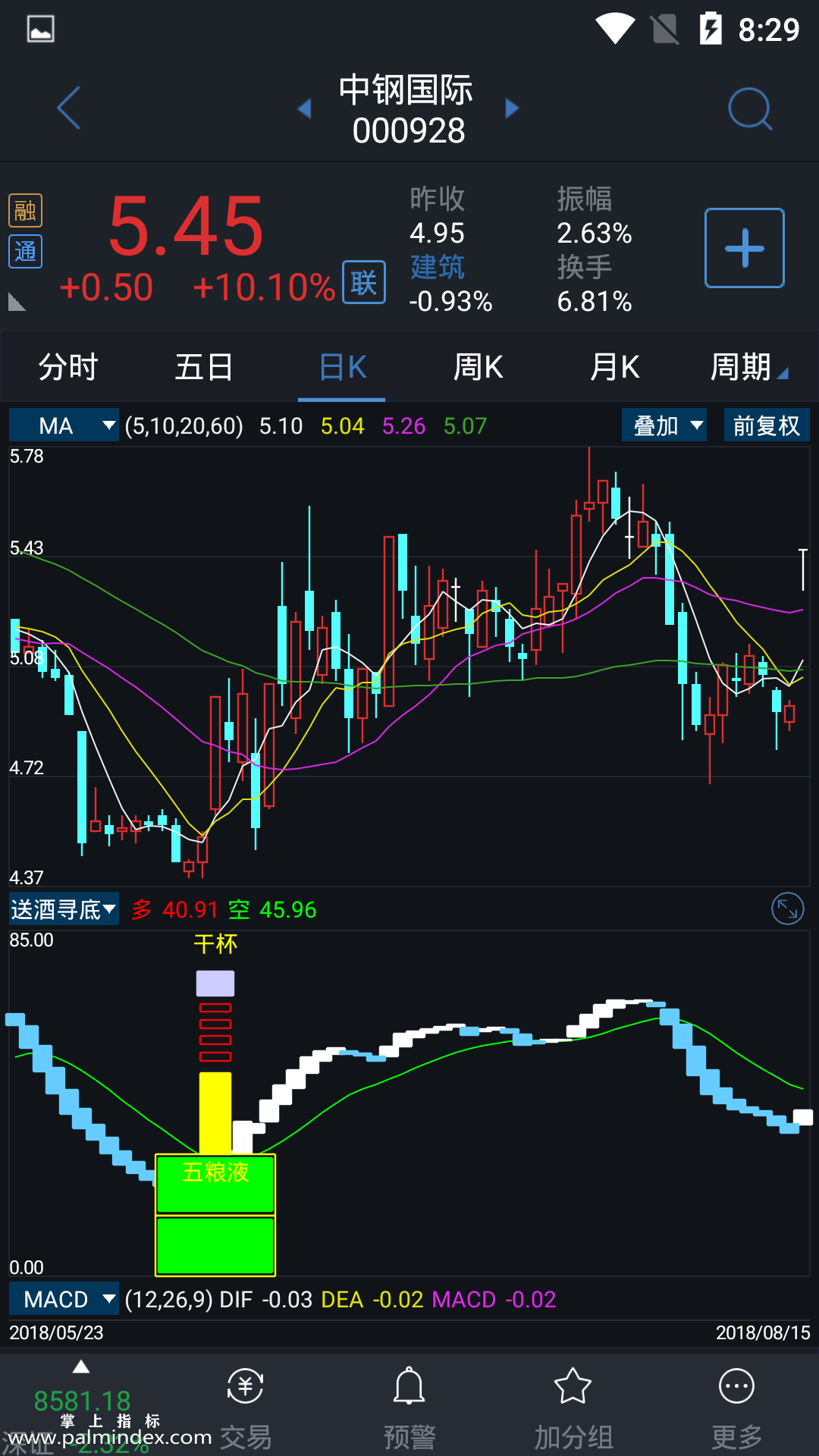Open the MACD indicator dropdown
819x1456 pixels.
coord(64,1299)
